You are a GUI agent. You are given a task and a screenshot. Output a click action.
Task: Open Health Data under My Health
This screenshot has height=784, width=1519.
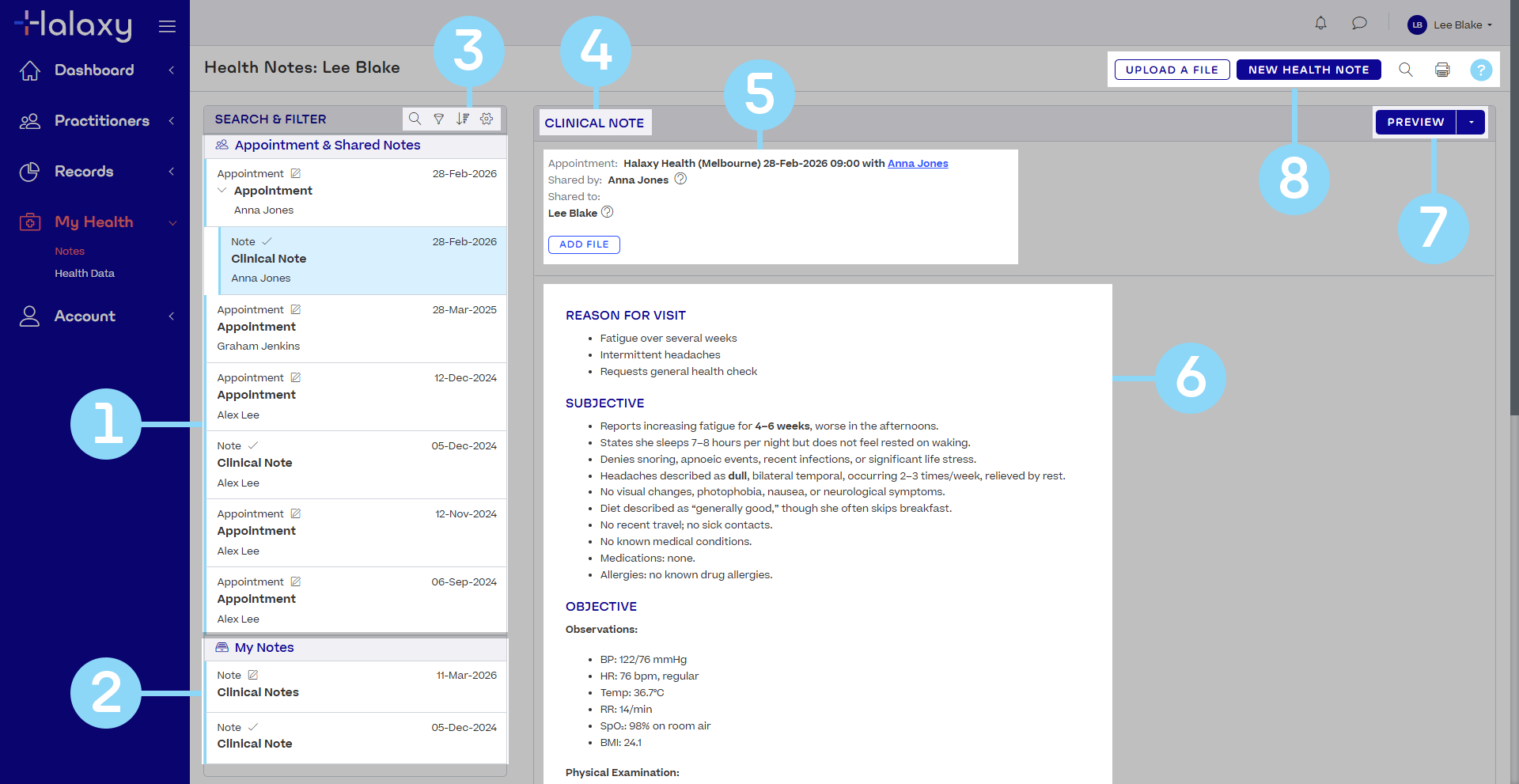[x=85, y=273]
